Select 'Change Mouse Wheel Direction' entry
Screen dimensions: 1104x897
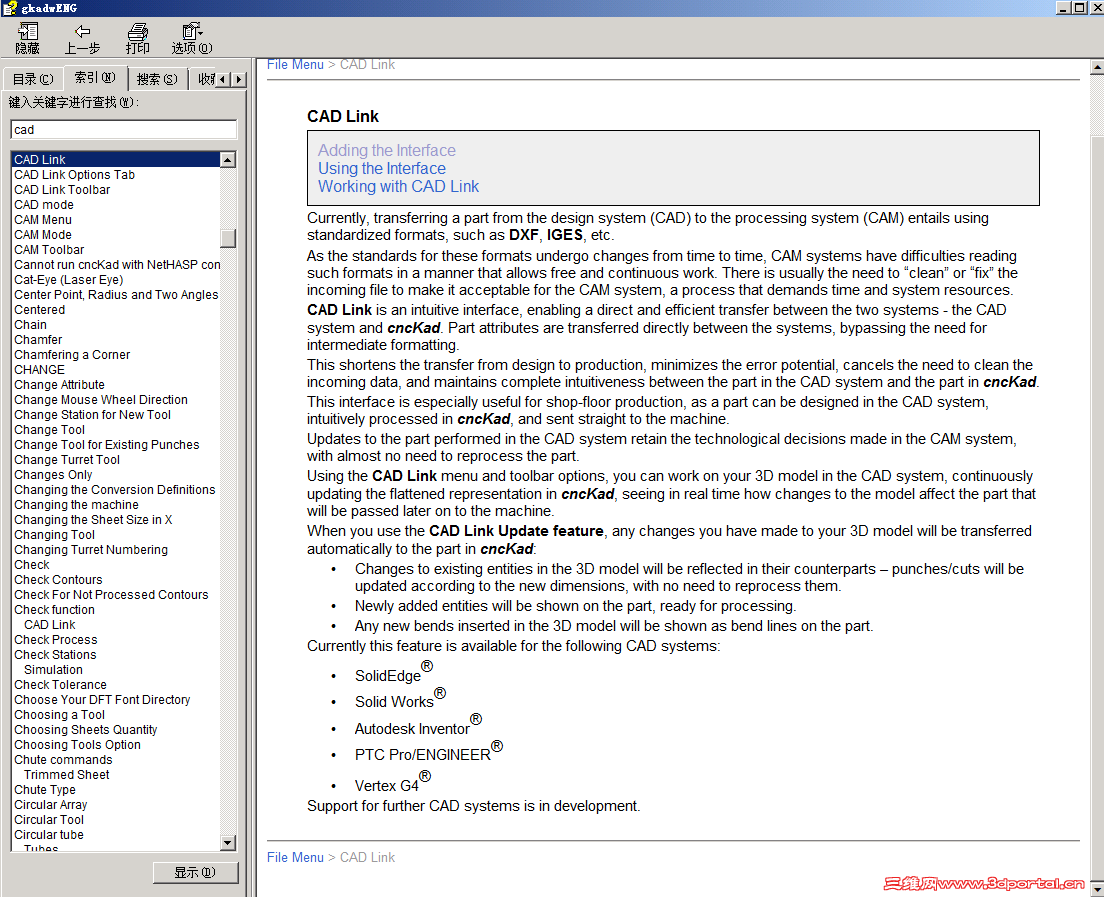[x=101, y=399]
